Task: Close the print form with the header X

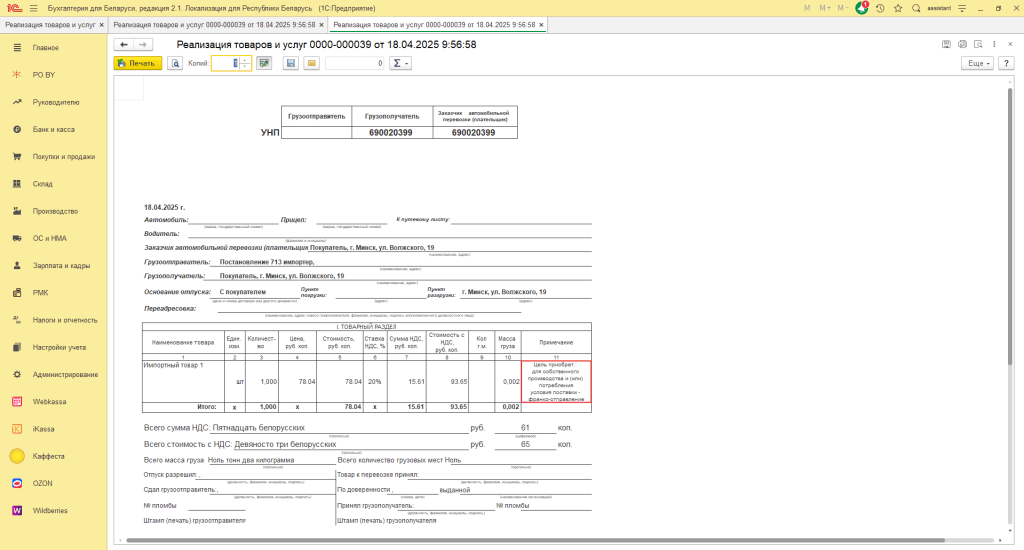Action: pos(1010,44)
